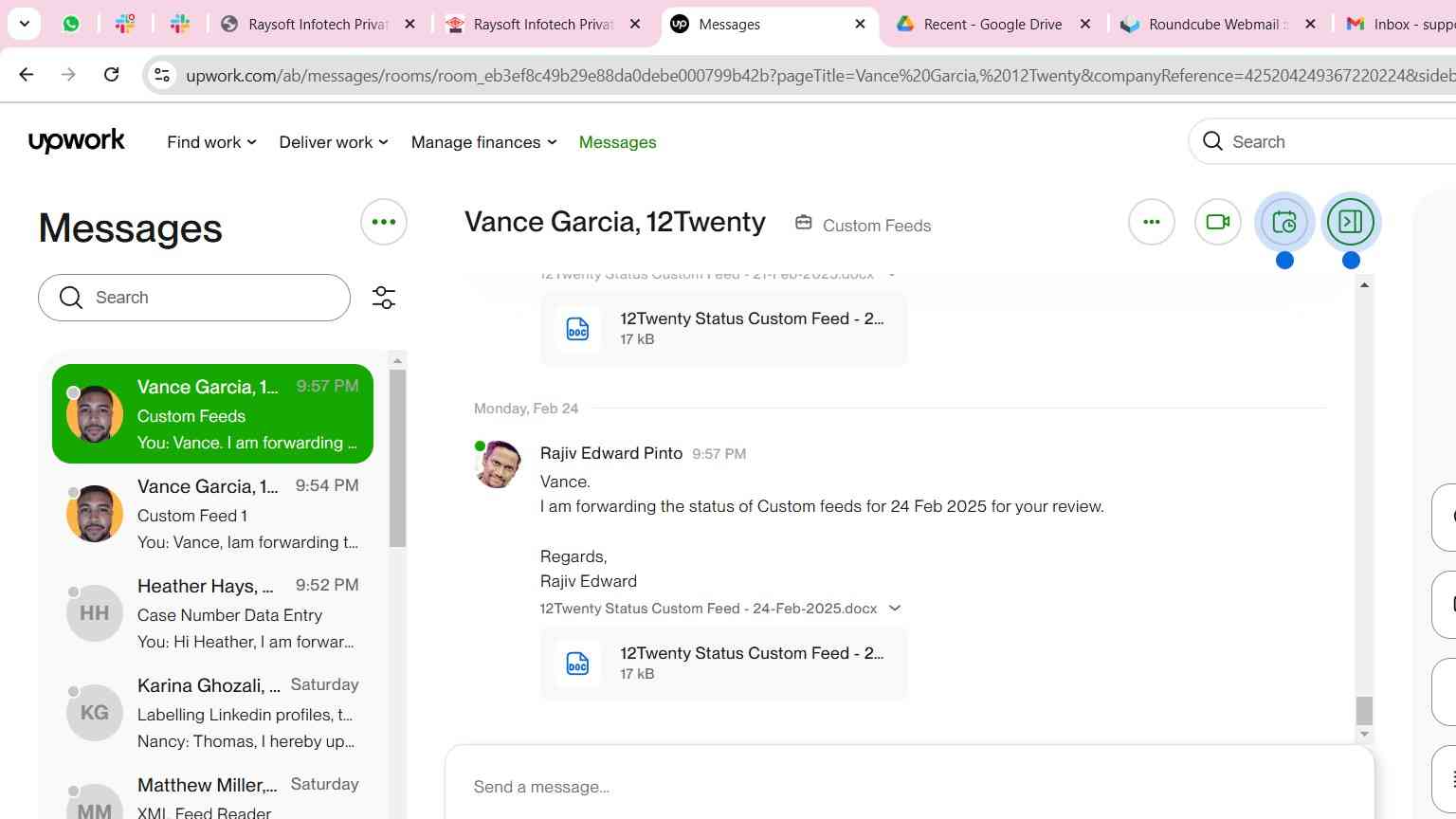Toggle the side panel icon
The height and width of the screenshot is (819, 1456).
tap(1351, 222)
